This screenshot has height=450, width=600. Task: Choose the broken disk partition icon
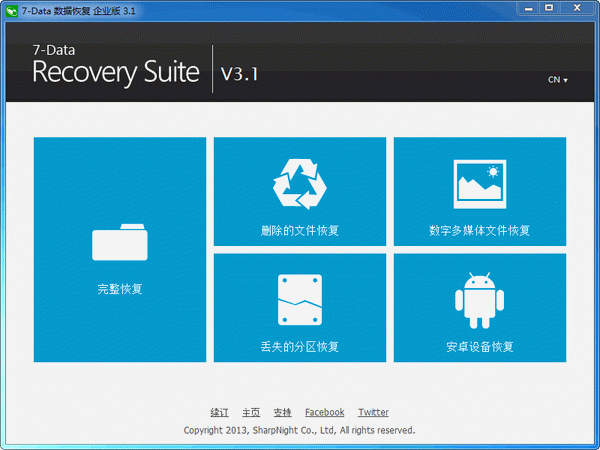coord(300,300)
